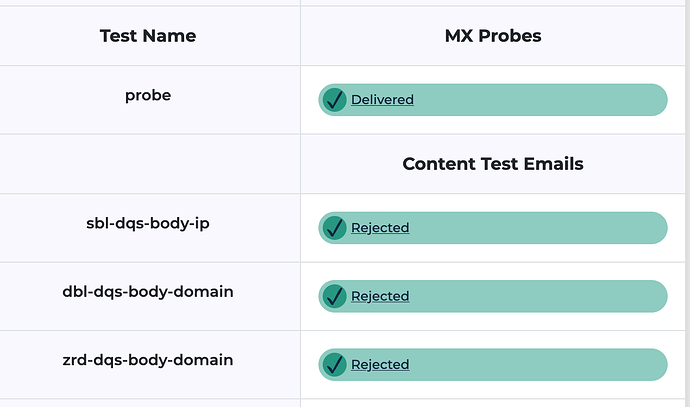Click the green status bar in probe row
The width and height of the screenshot is (690, 407).
click(493, 100)
